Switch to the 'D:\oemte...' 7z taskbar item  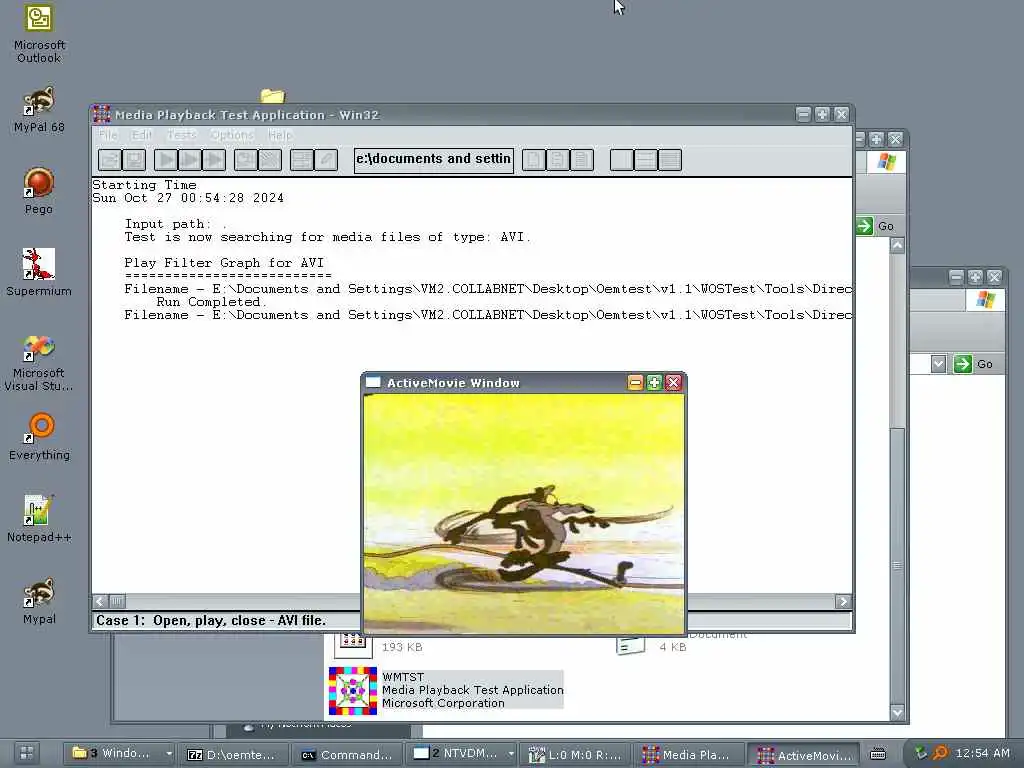[x=232, y=754]
